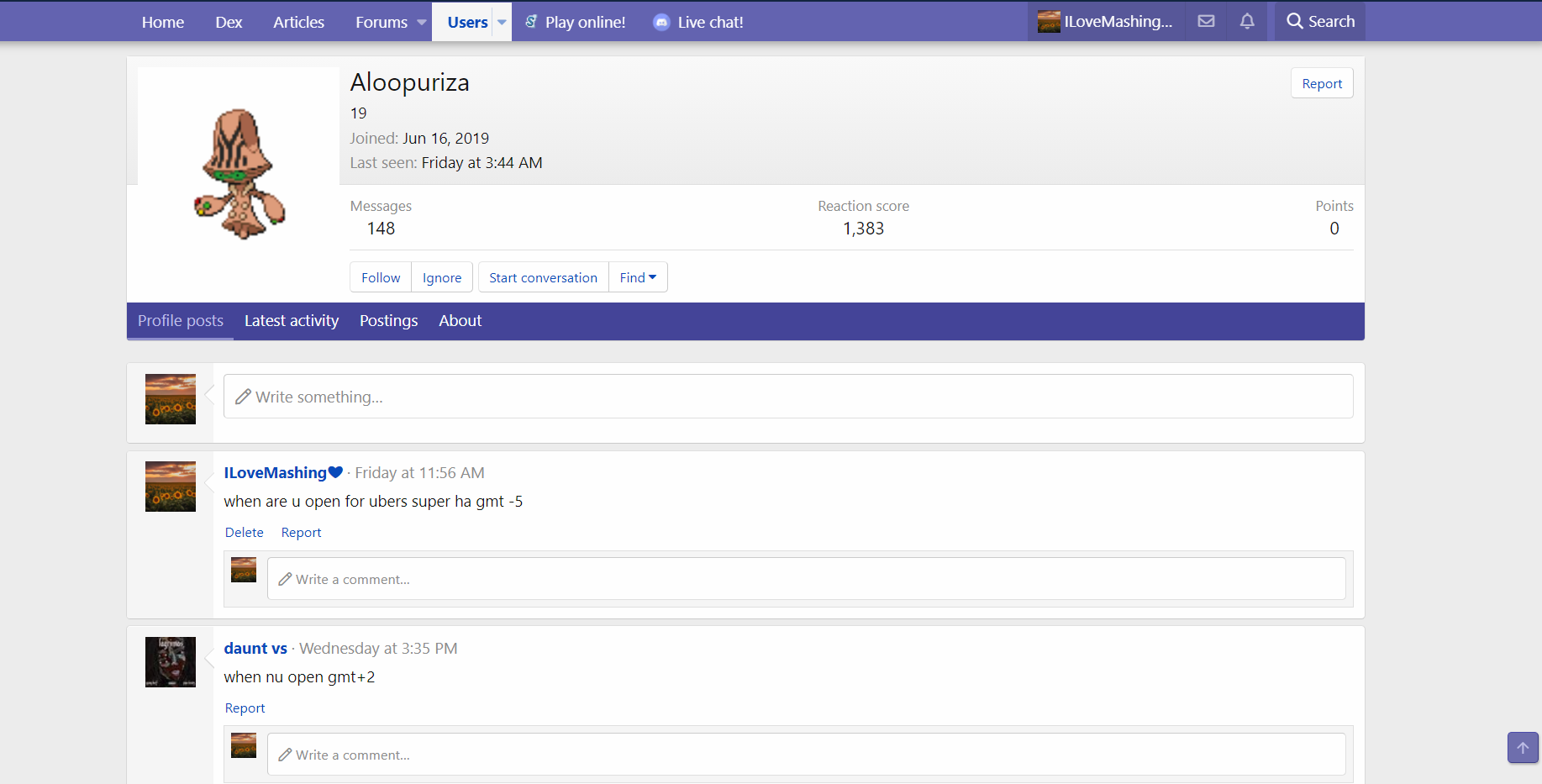Expand the Forums dropdown arrow
The width and height of the screenshot is (1542, 784).
click(422, 22)
